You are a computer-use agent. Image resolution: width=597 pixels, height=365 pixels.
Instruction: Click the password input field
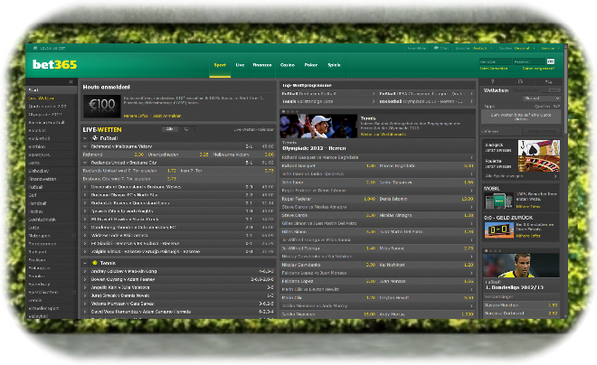tap(530, 62)
